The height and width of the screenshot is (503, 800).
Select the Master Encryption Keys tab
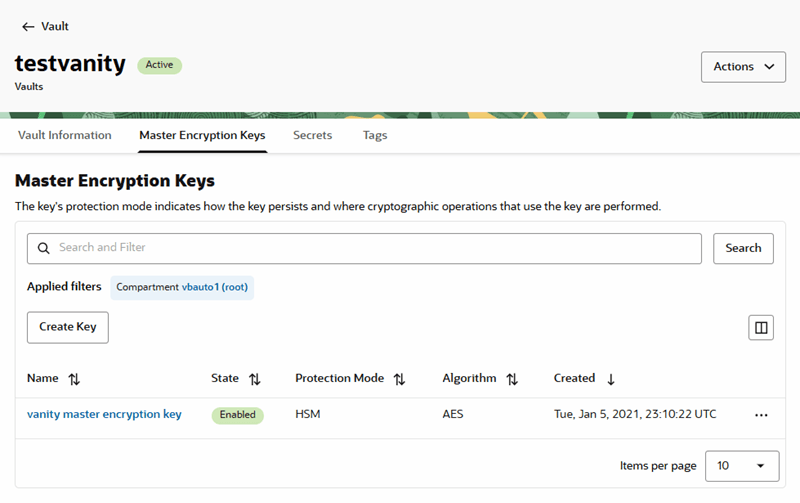202,135
